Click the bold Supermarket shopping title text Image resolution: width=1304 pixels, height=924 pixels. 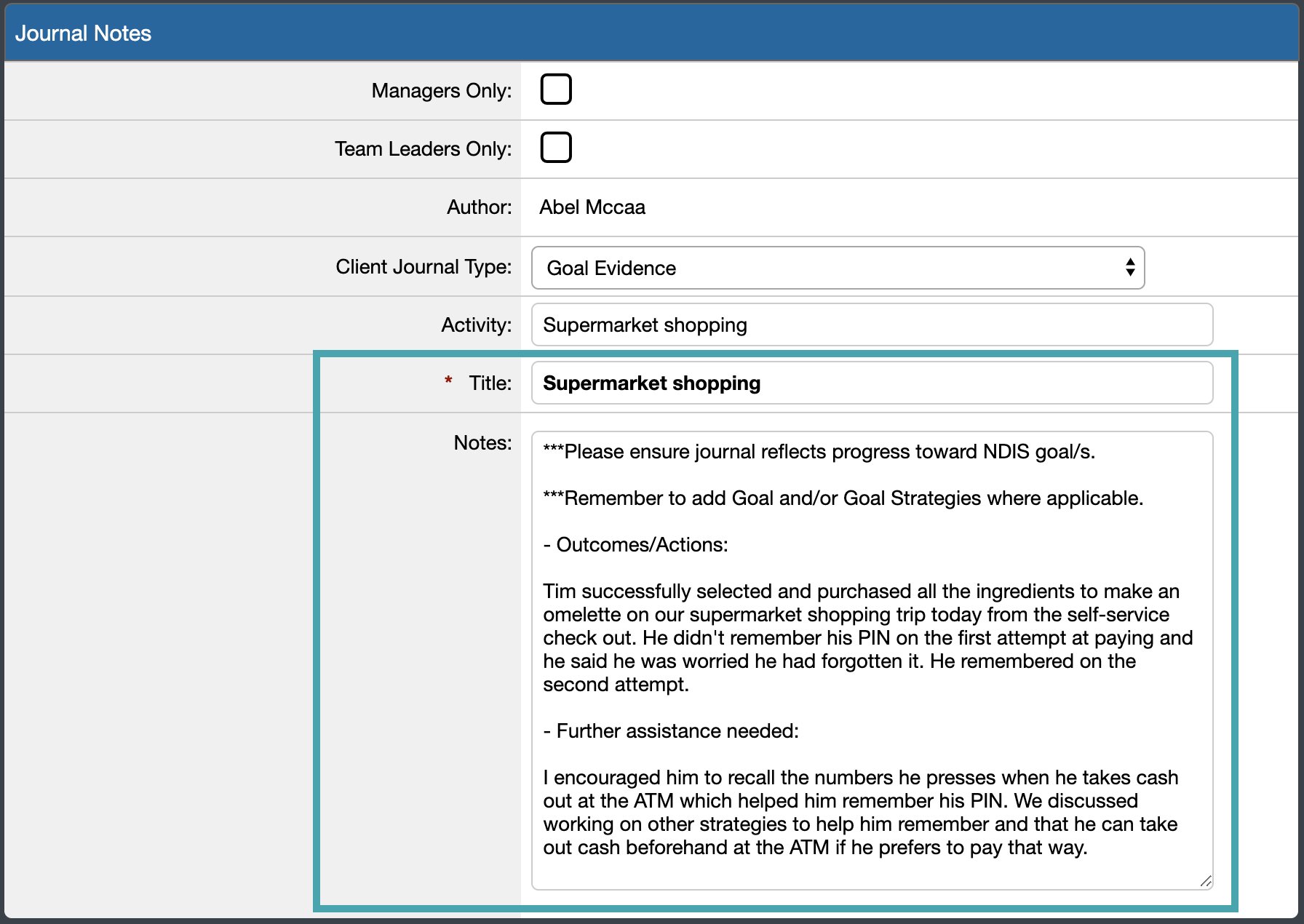point(651,383)
